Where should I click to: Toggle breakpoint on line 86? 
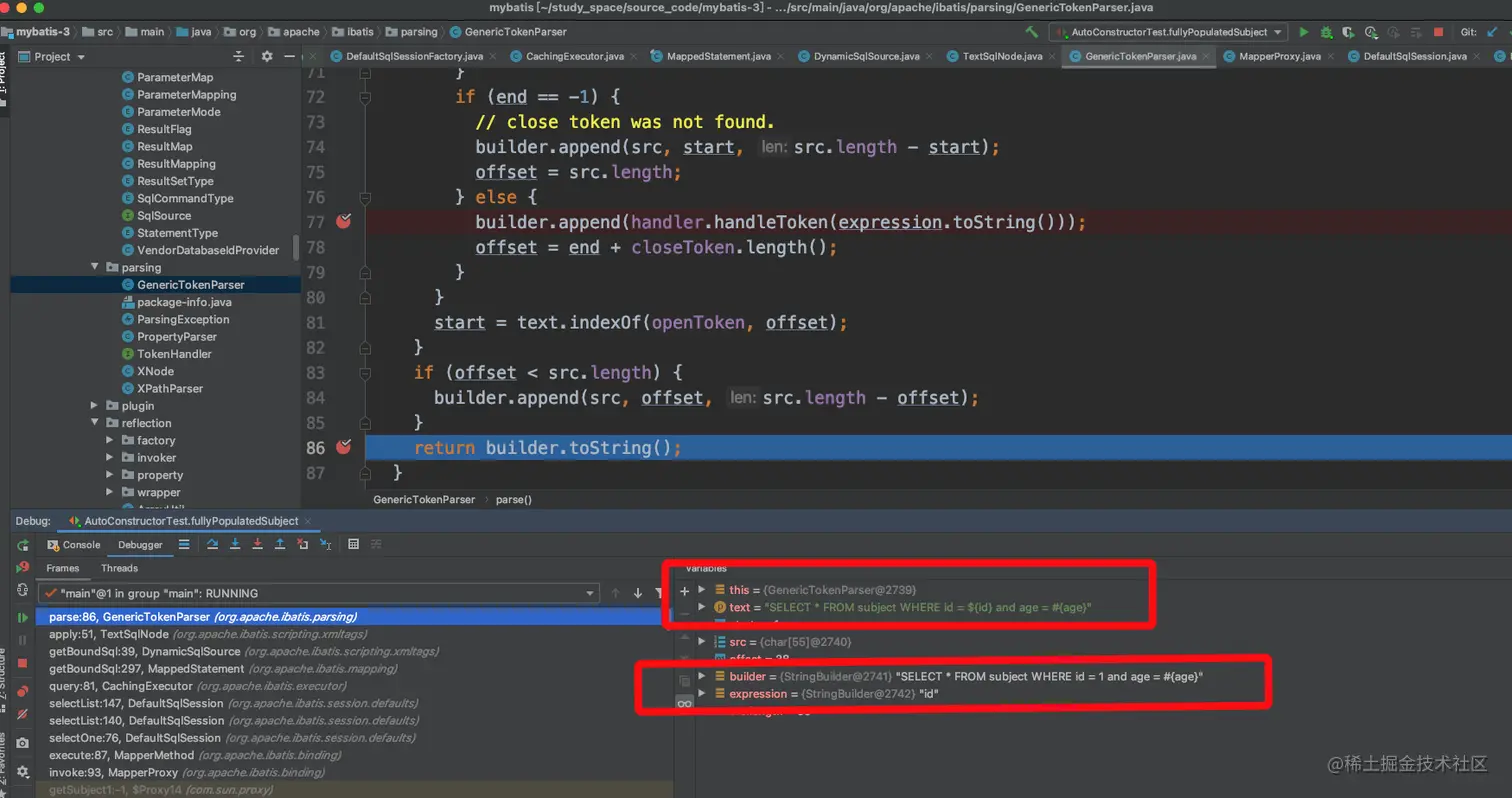[344, 447]
